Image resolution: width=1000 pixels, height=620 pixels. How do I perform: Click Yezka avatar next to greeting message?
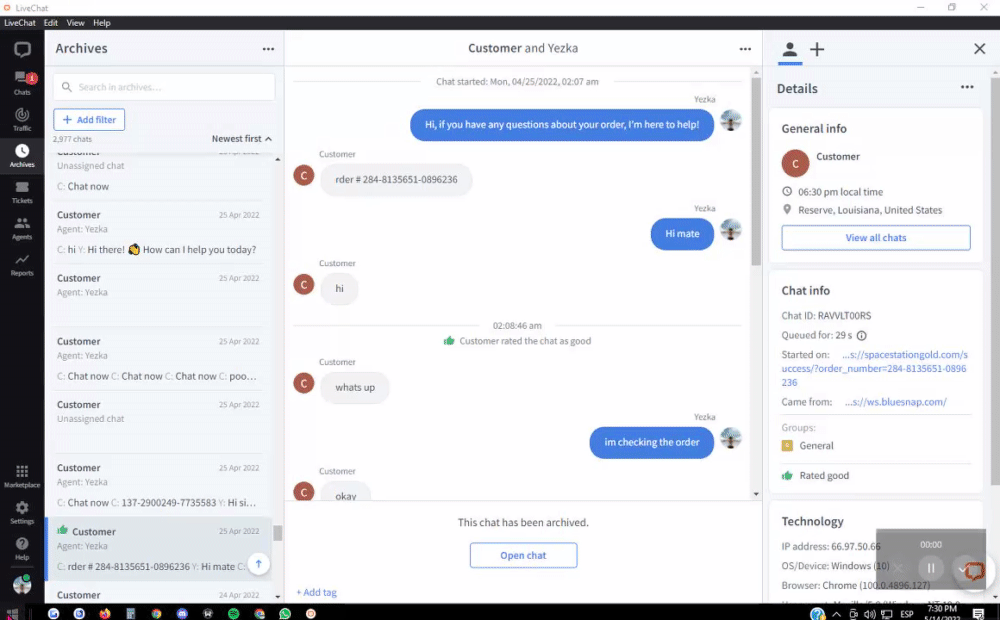pyautogui.click(x=731, y=121)
